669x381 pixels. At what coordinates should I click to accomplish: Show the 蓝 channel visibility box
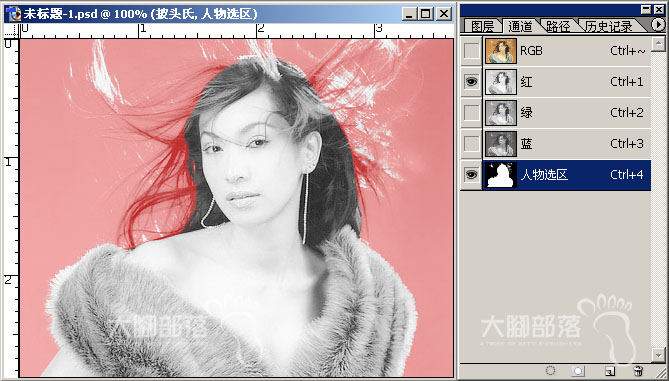[x=471, y=144]
